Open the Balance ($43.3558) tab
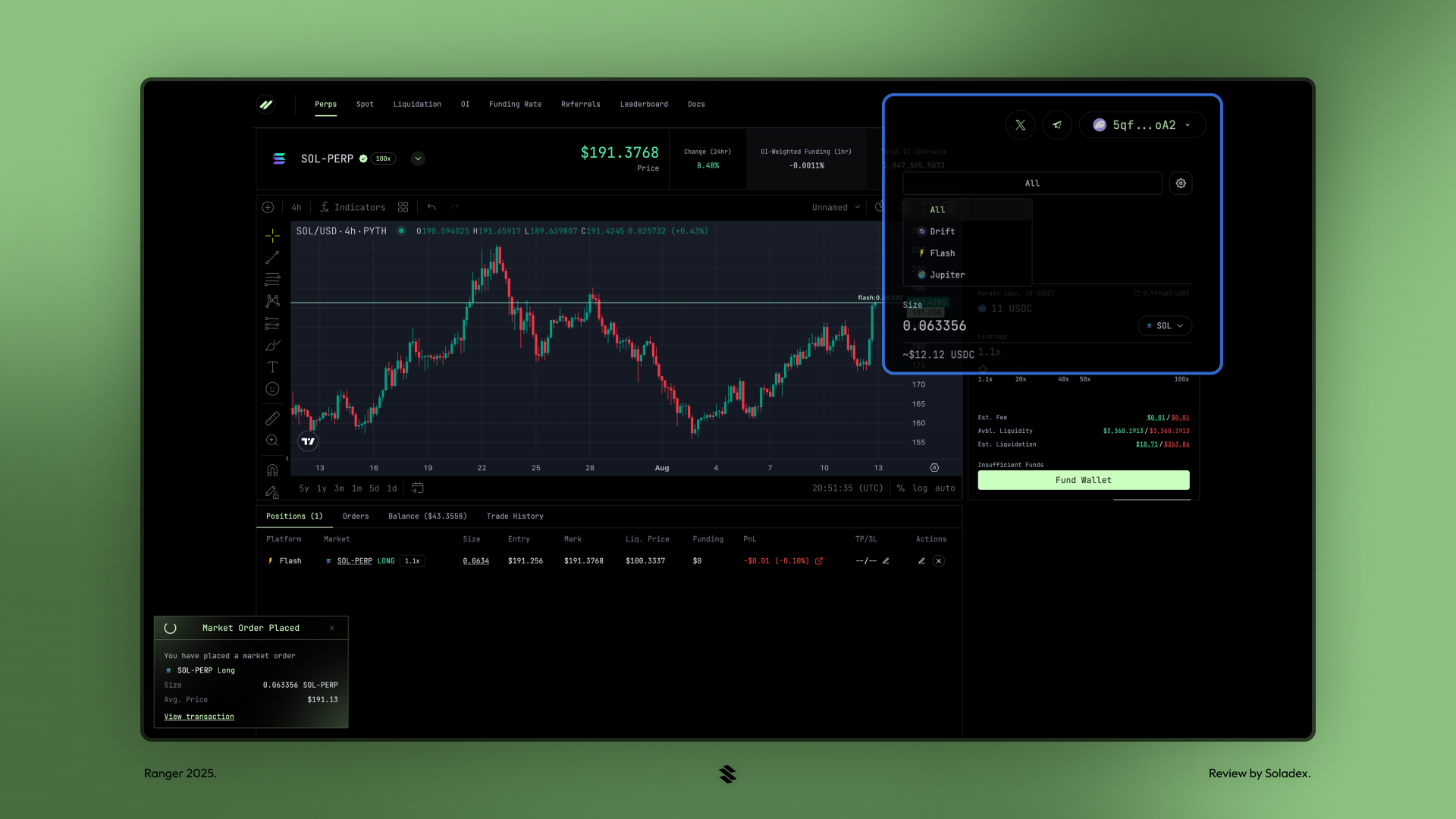Viewport: 1456px width, 819px height. point(427,516)
